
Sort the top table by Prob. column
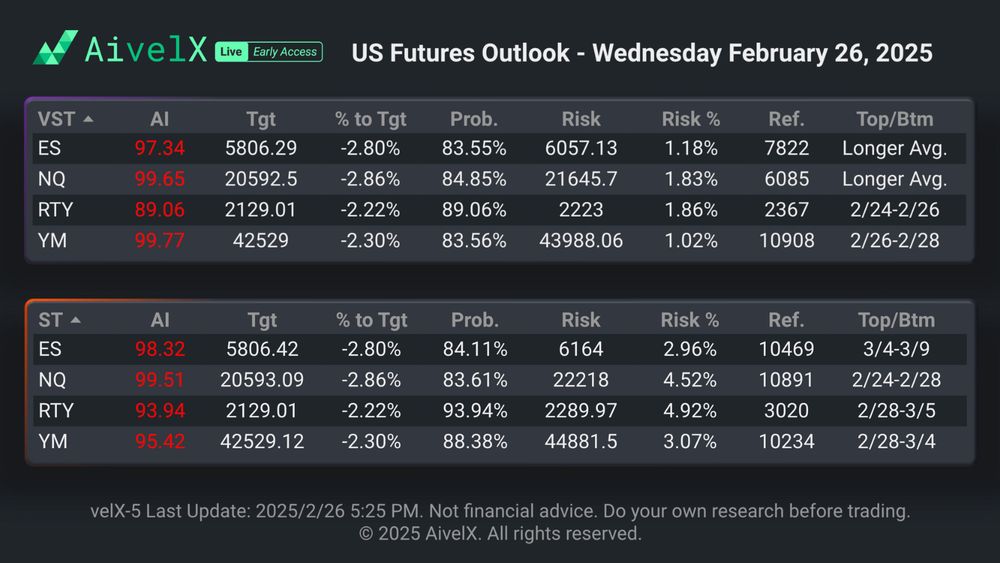click(x=473, y=119)
